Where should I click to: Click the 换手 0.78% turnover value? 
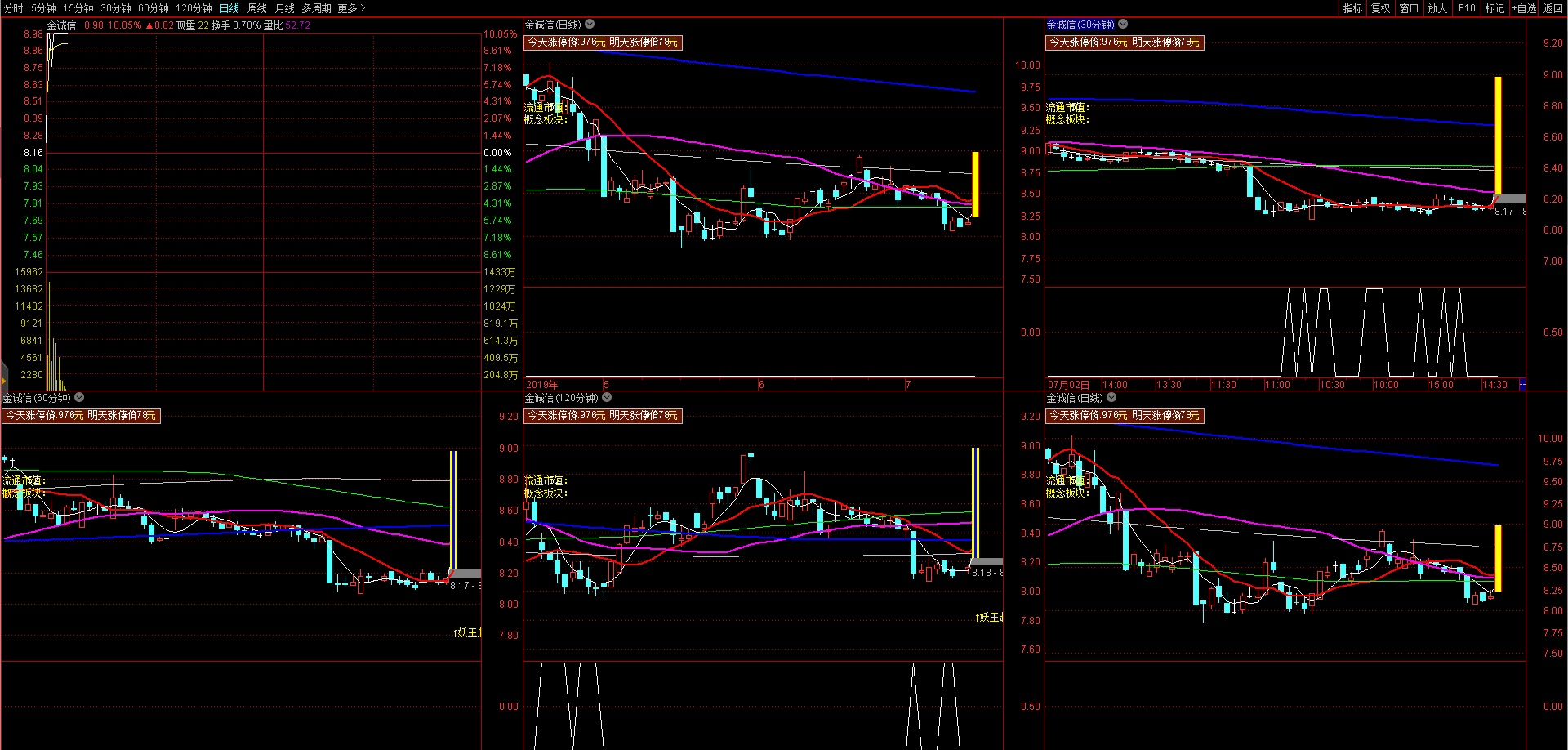point(236,25)
